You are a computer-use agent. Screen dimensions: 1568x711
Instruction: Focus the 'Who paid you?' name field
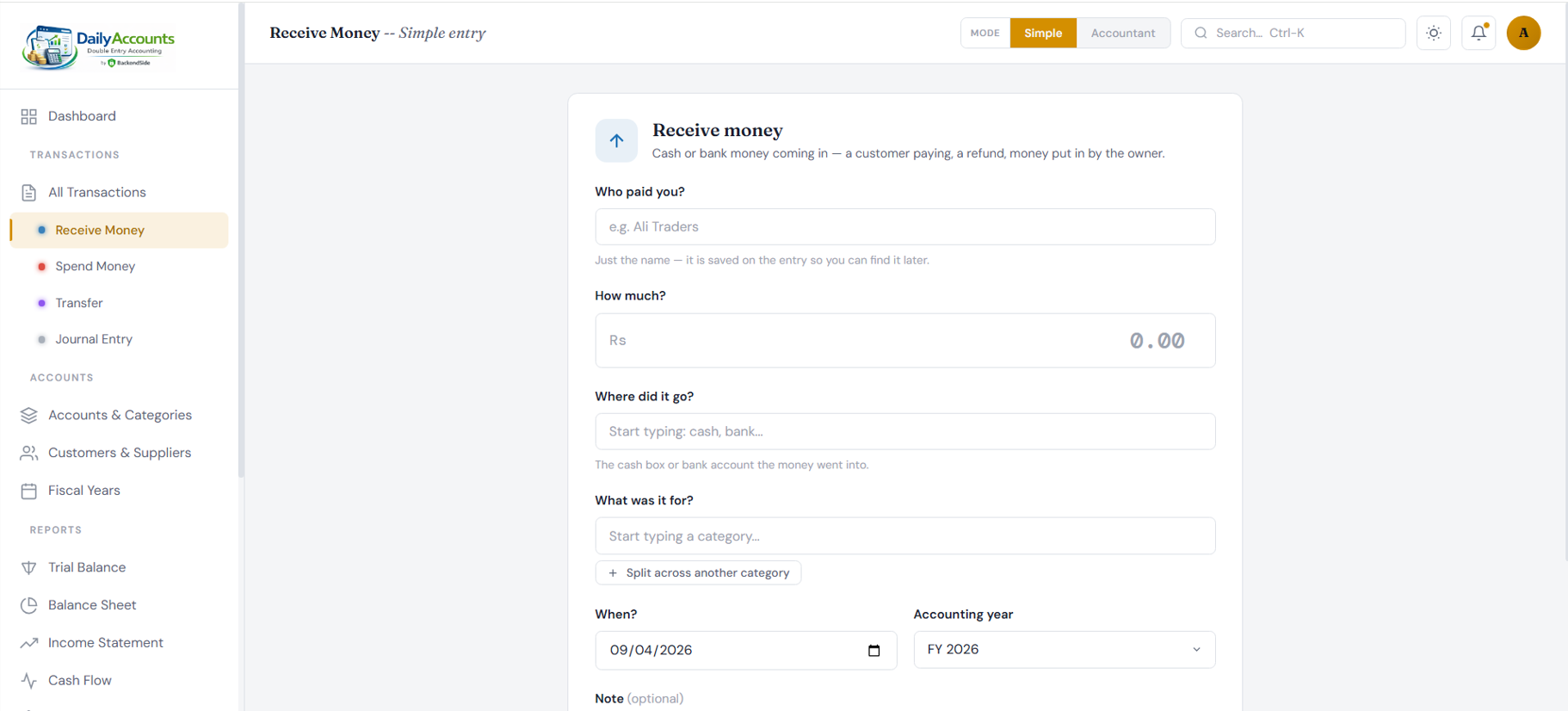point(905,226)
